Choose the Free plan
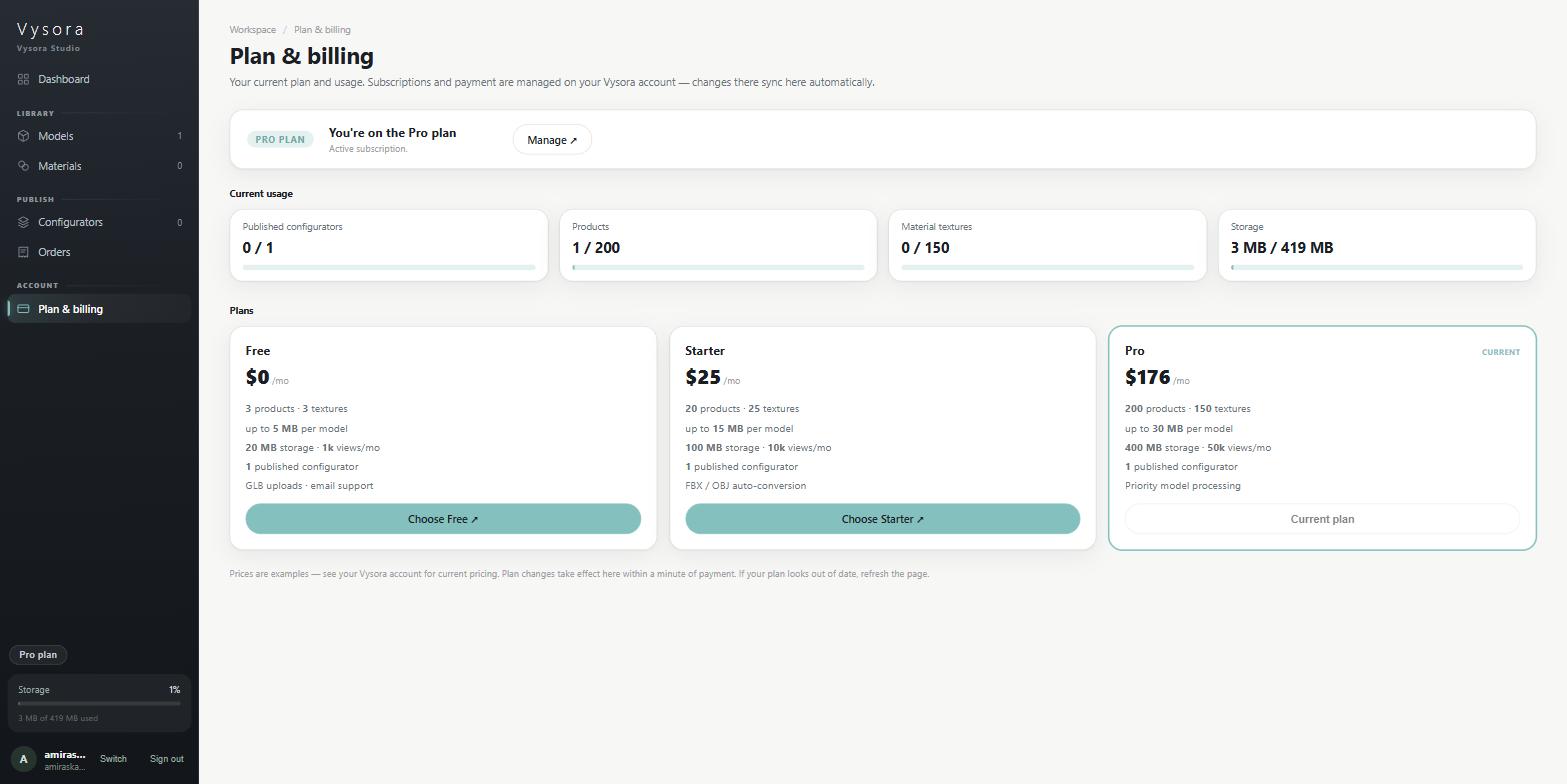This screenshot has height=784, width=1567. tap(443, 519)
